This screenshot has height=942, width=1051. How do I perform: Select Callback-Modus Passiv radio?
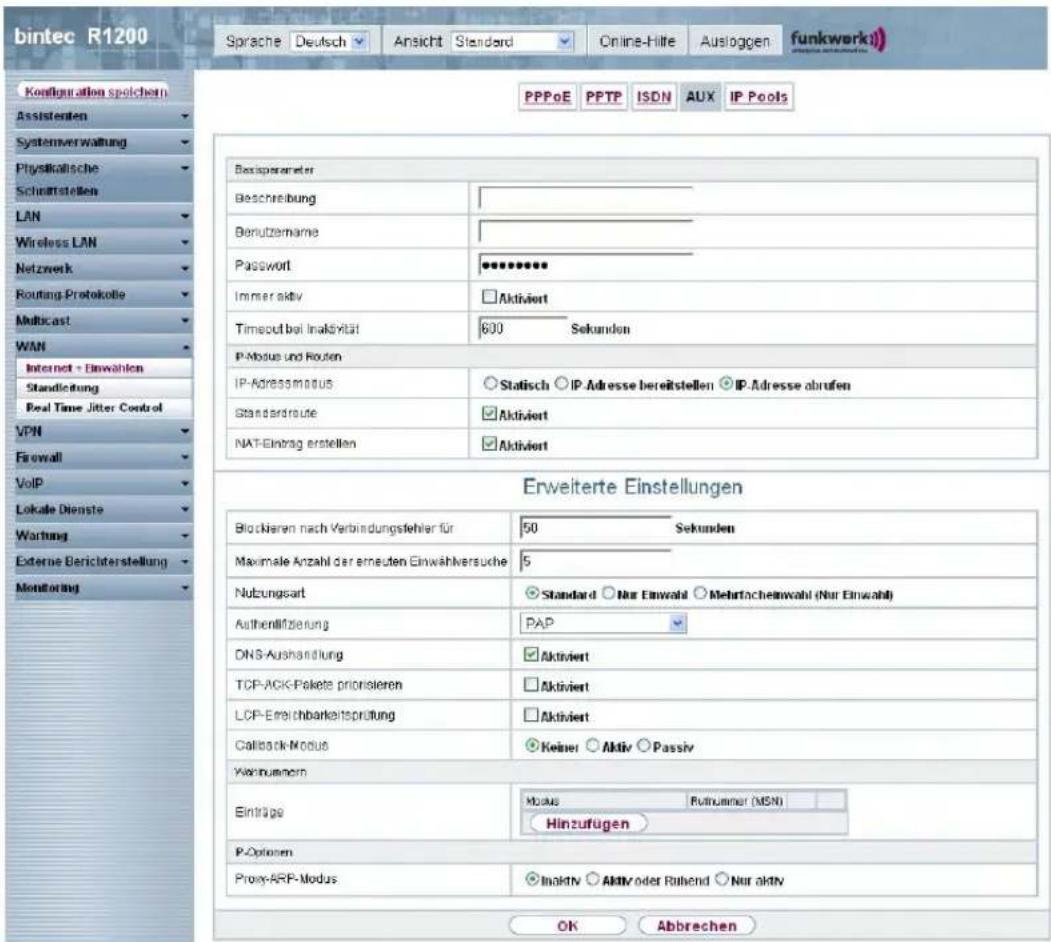point(643,745)
